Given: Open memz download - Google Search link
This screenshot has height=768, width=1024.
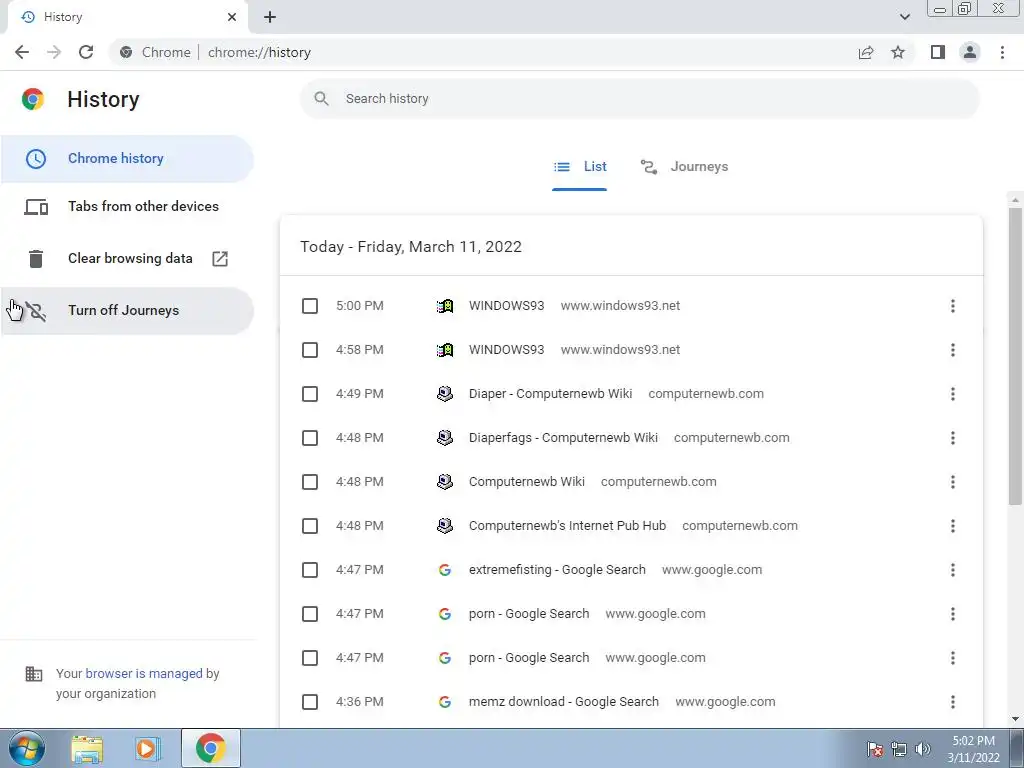Looking at the screenshot, I should click(564, 702).
